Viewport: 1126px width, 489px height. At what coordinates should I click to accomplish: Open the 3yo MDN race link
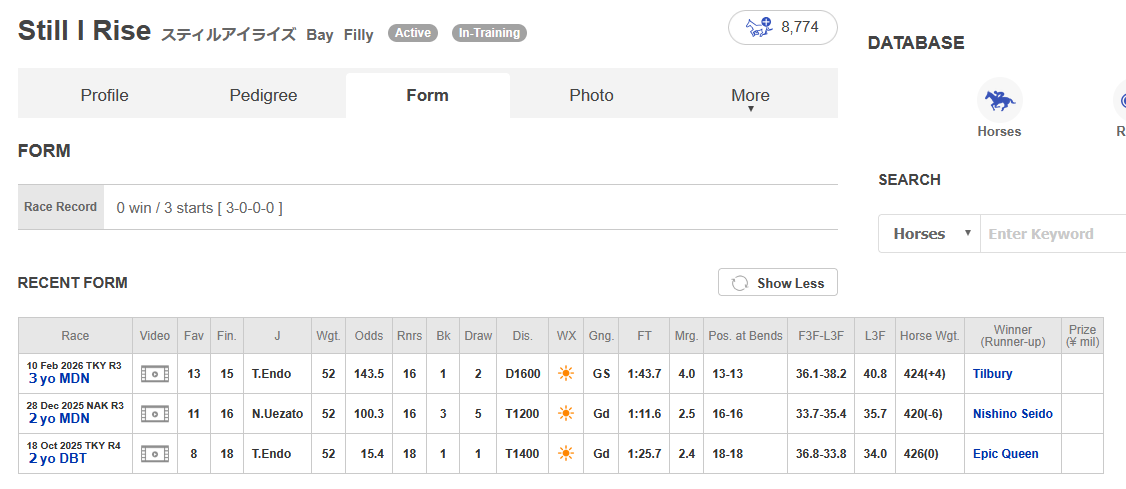tap(59, 379)
